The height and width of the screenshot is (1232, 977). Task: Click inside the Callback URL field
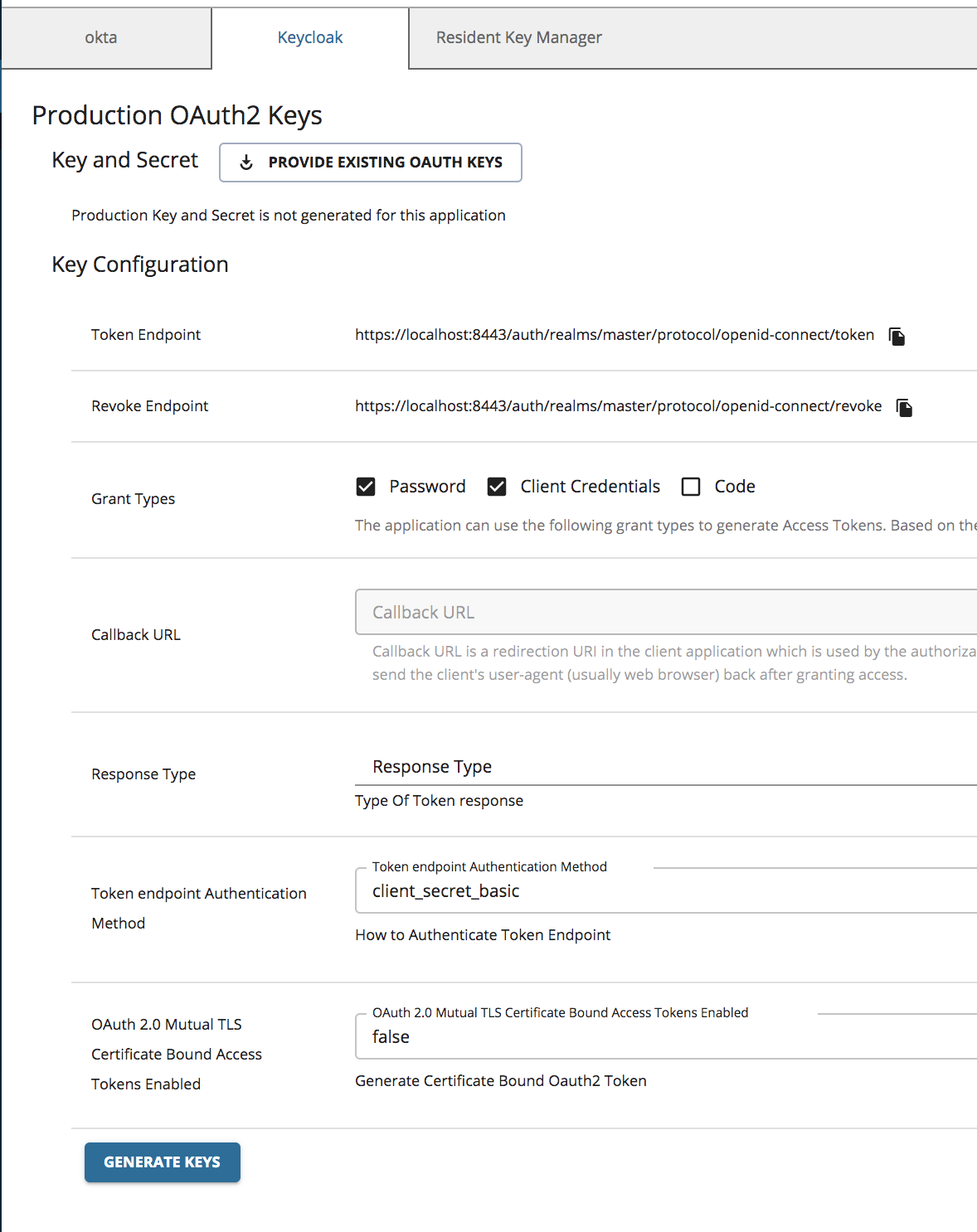[x=581, y=612]
